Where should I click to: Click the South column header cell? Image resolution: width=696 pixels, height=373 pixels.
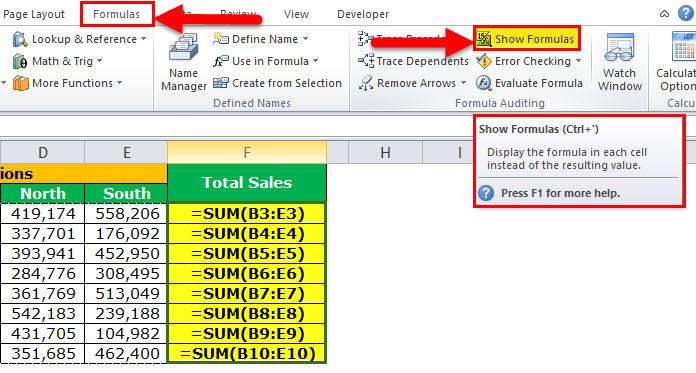click(x=127, y=194)
